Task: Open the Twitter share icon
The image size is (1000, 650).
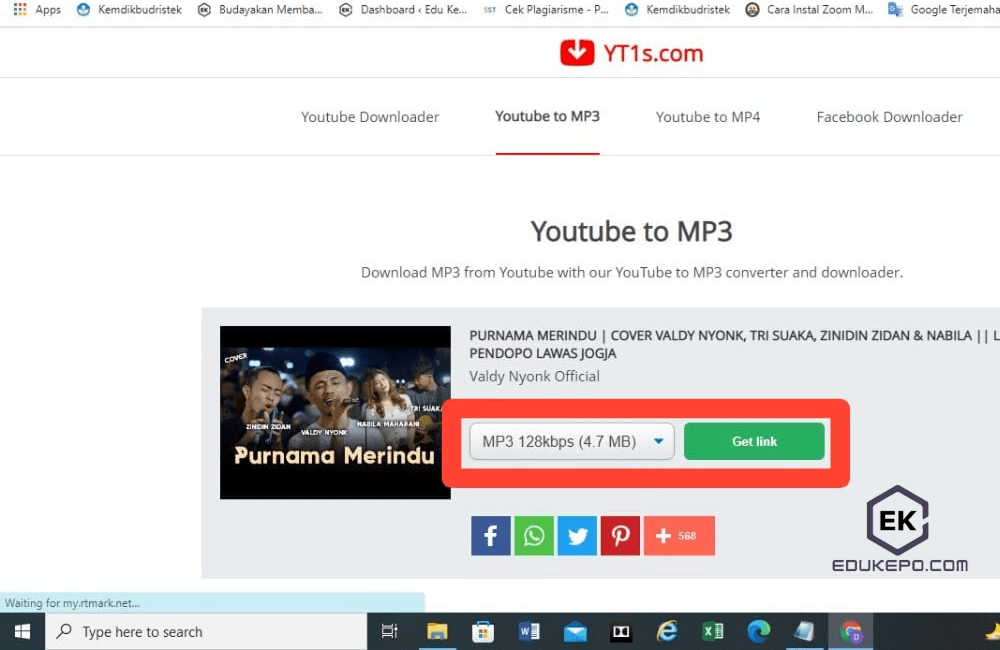Action: click(577, 535)
